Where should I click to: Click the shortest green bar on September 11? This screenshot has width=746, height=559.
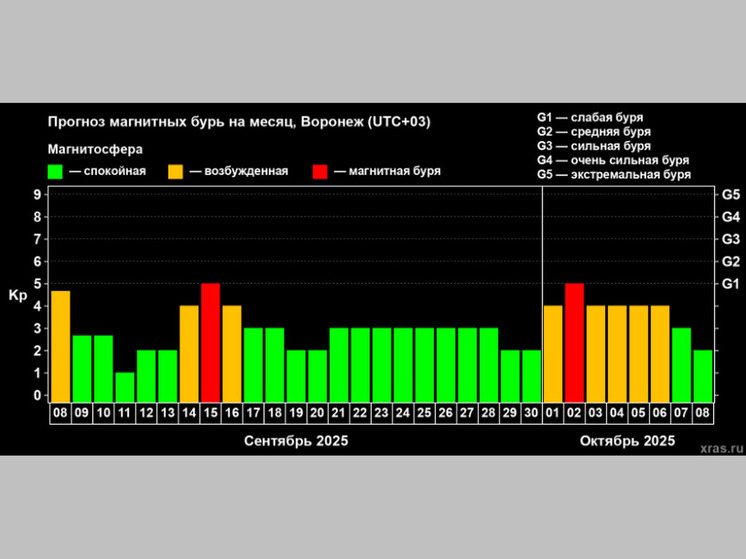(x=125, y=386)
